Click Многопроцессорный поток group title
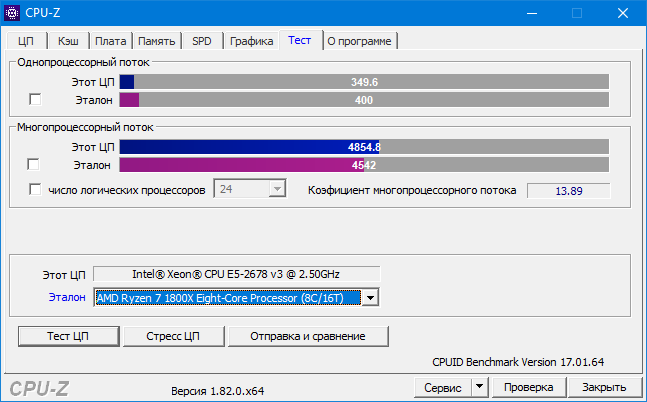 point(85,127)
